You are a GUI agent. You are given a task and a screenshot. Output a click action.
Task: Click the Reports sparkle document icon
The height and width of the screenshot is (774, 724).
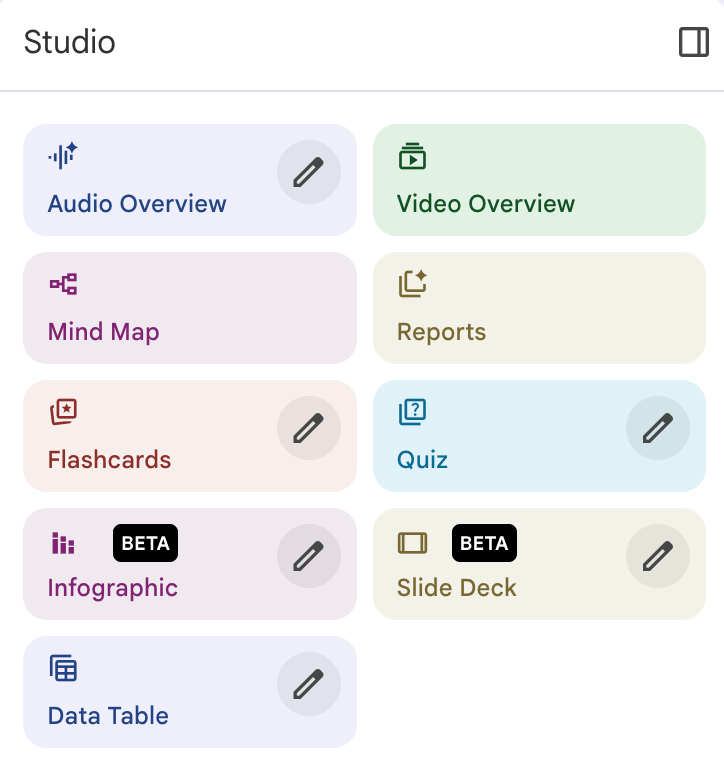(413, 284)
